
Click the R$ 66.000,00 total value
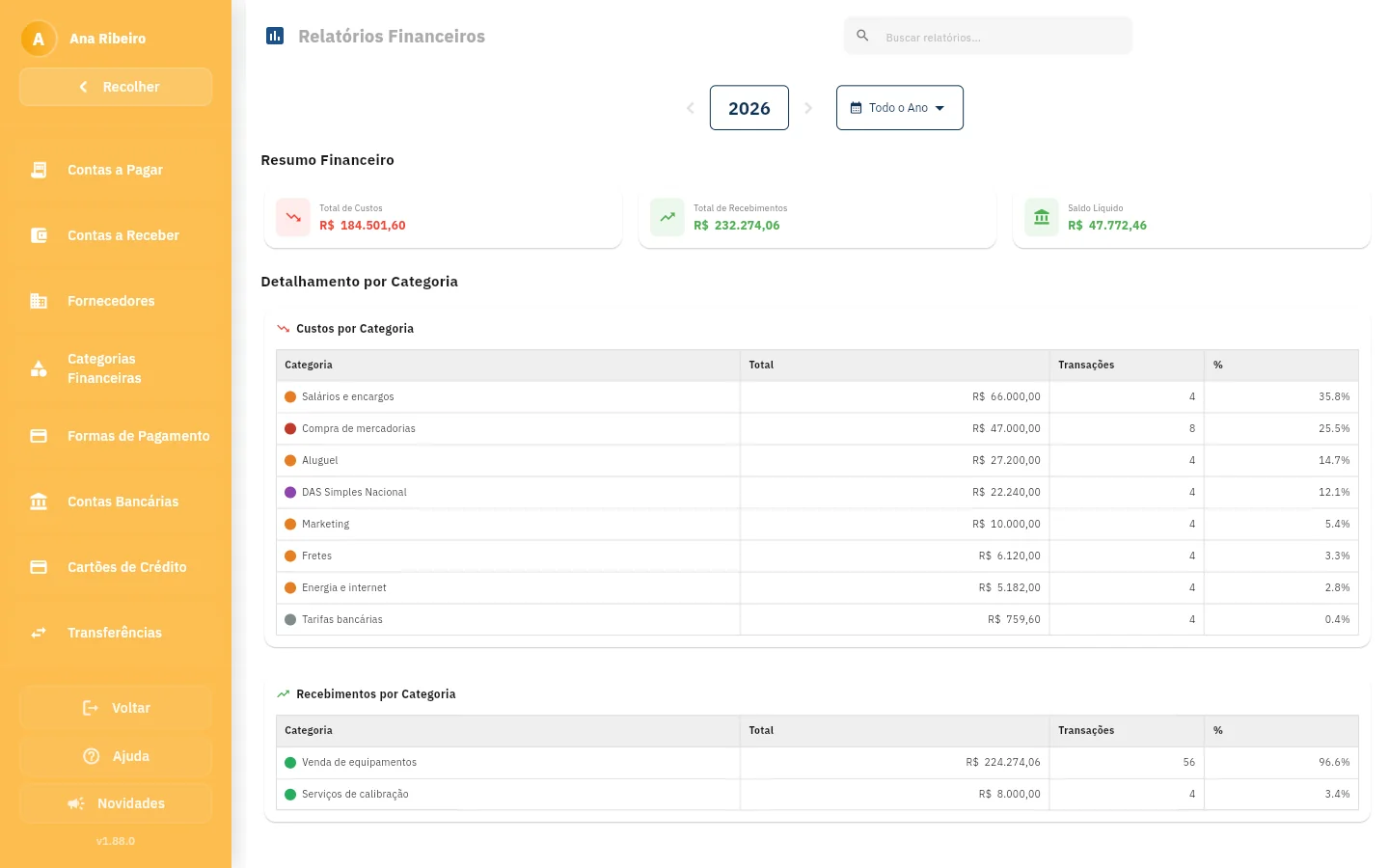pos(1006,396)
